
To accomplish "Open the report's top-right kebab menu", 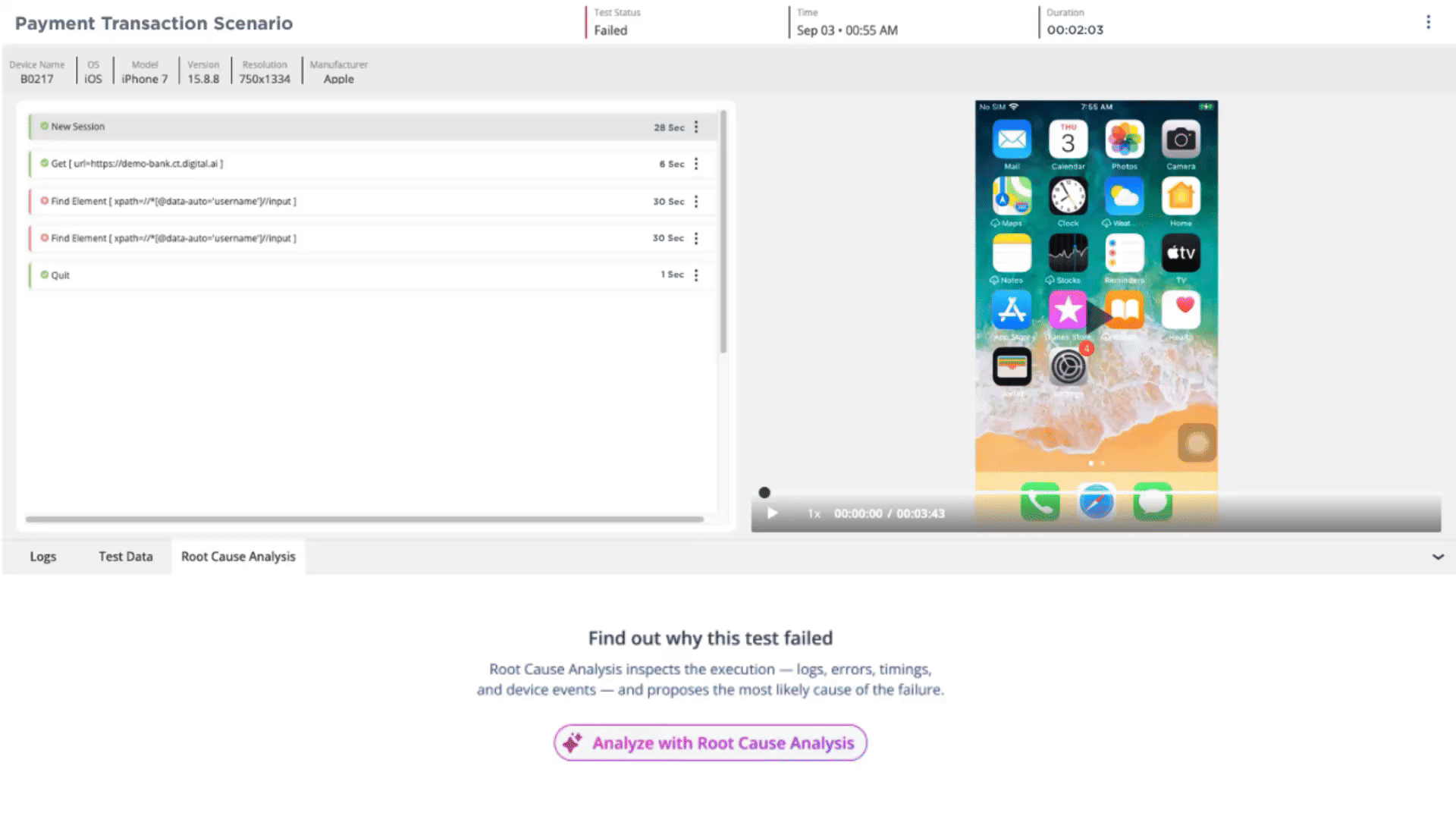I will coord(1428,23).
